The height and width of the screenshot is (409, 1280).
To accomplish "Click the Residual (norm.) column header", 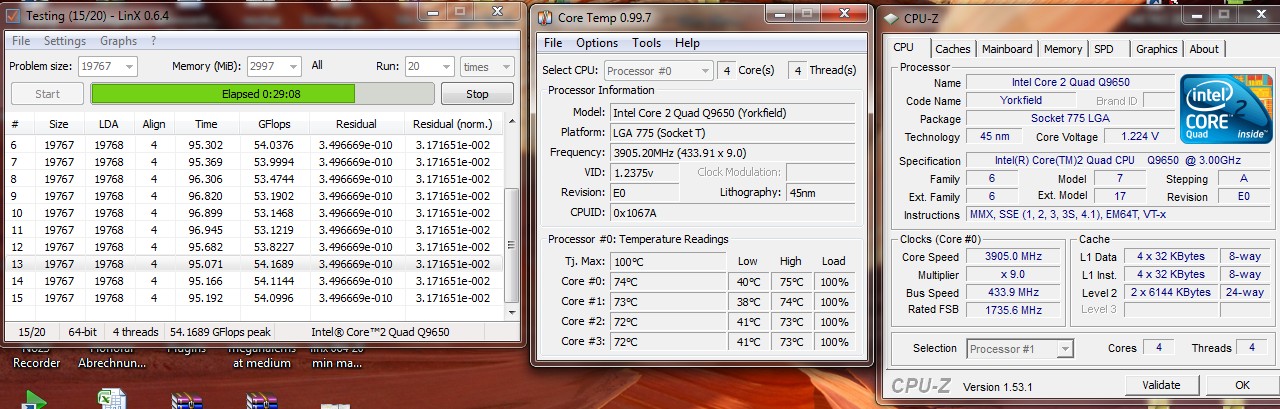I will point(455,124).
